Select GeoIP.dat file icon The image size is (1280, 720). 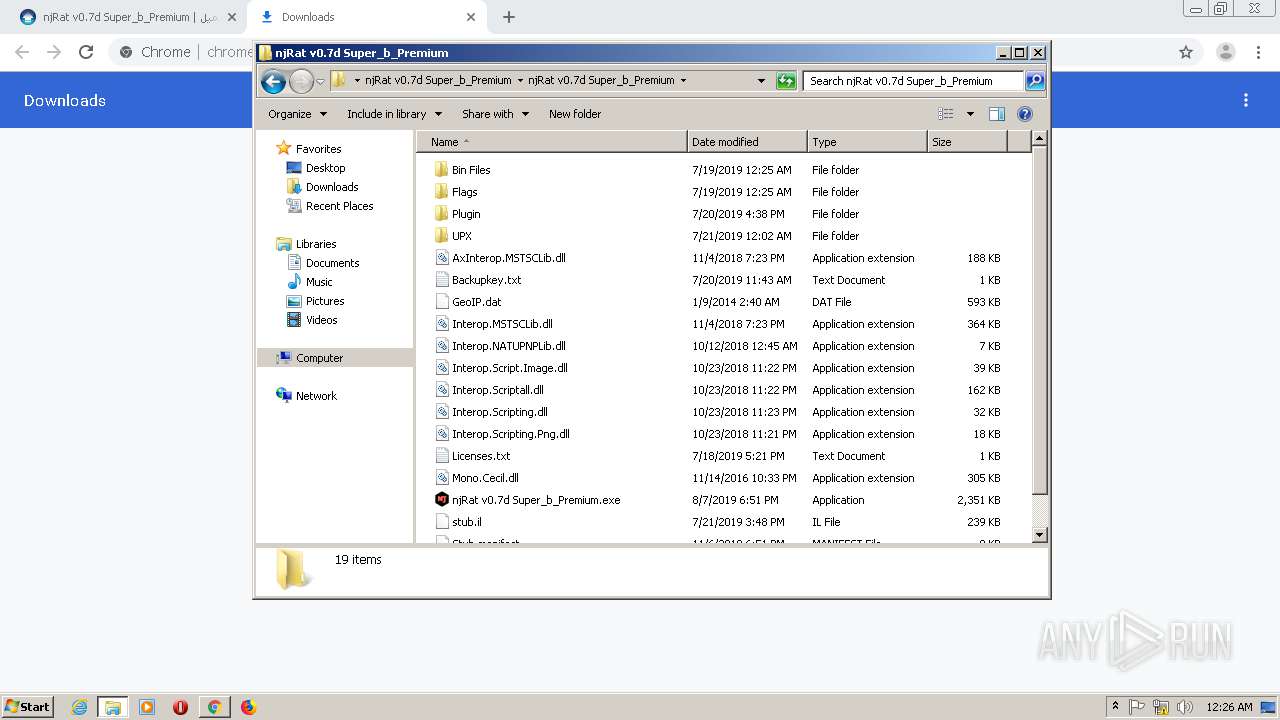point(442,302)
